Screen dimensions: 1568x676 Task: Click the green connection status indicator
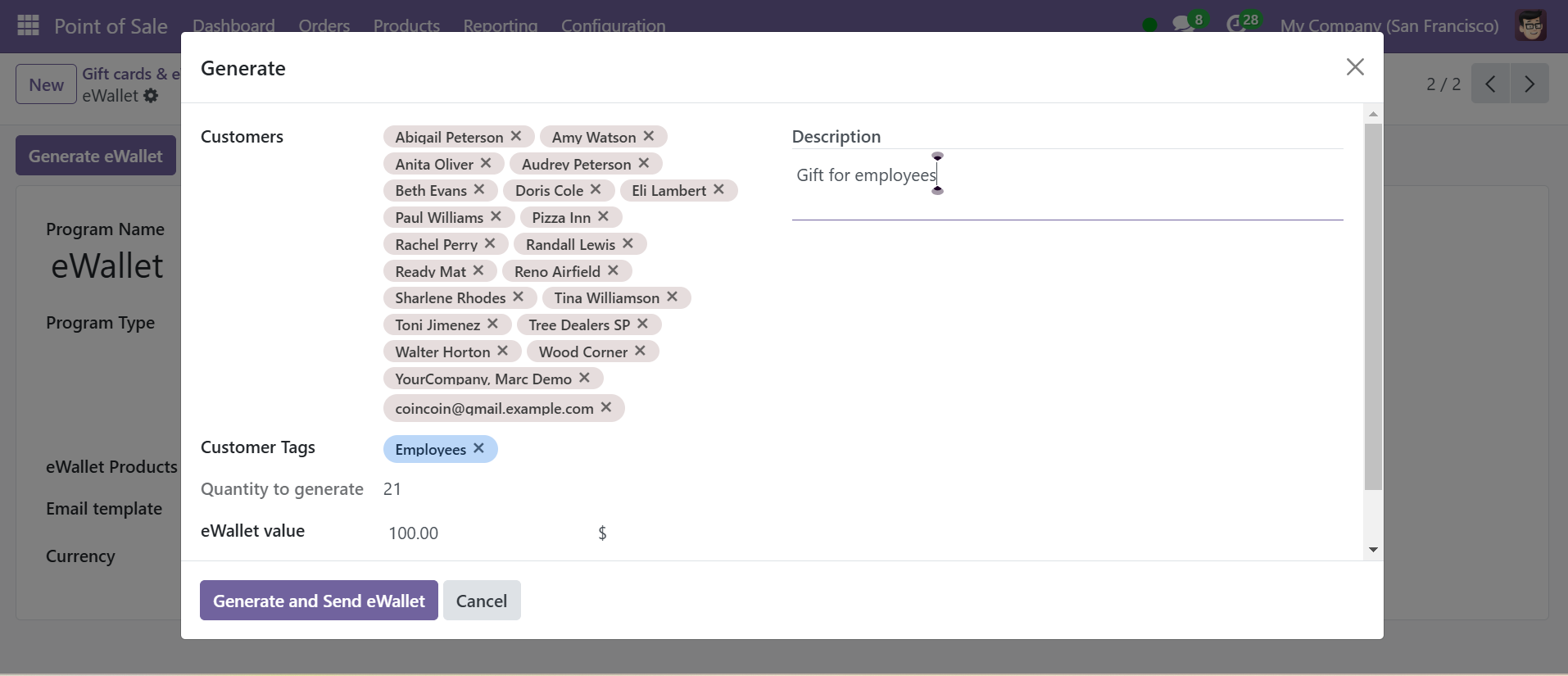pos(1150,25)
